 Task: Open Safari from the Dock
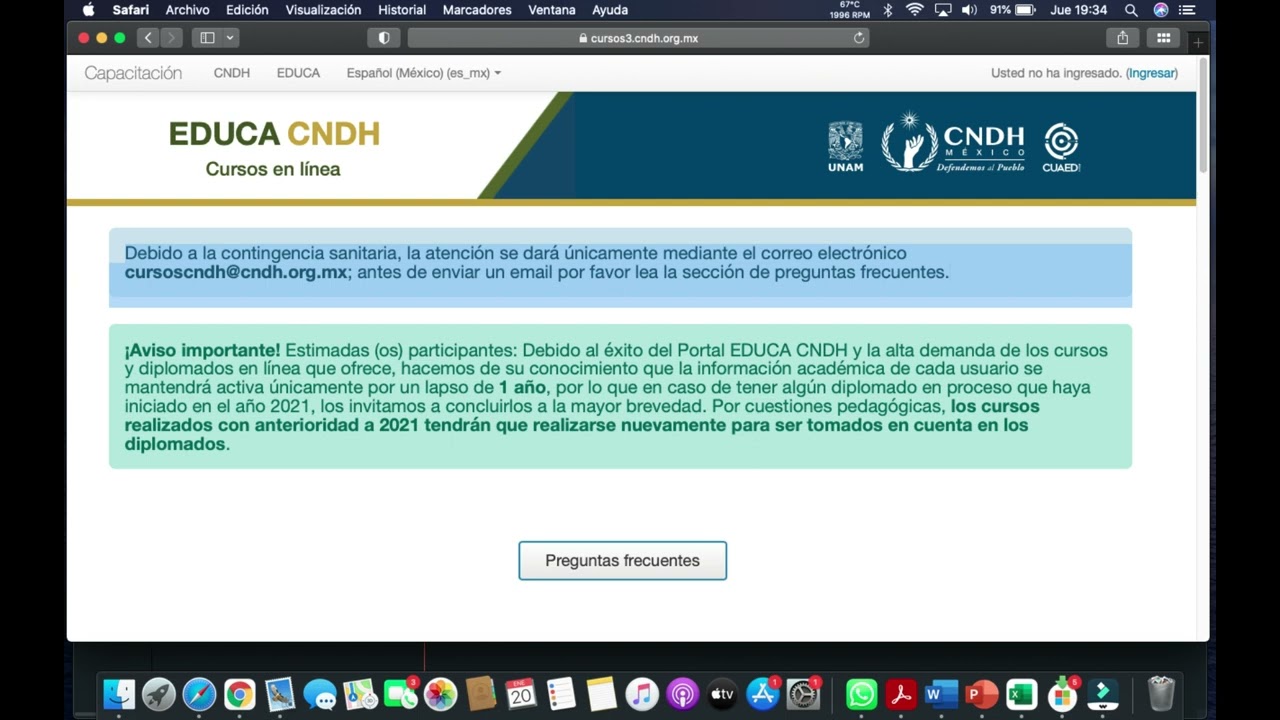coord(199,693)
